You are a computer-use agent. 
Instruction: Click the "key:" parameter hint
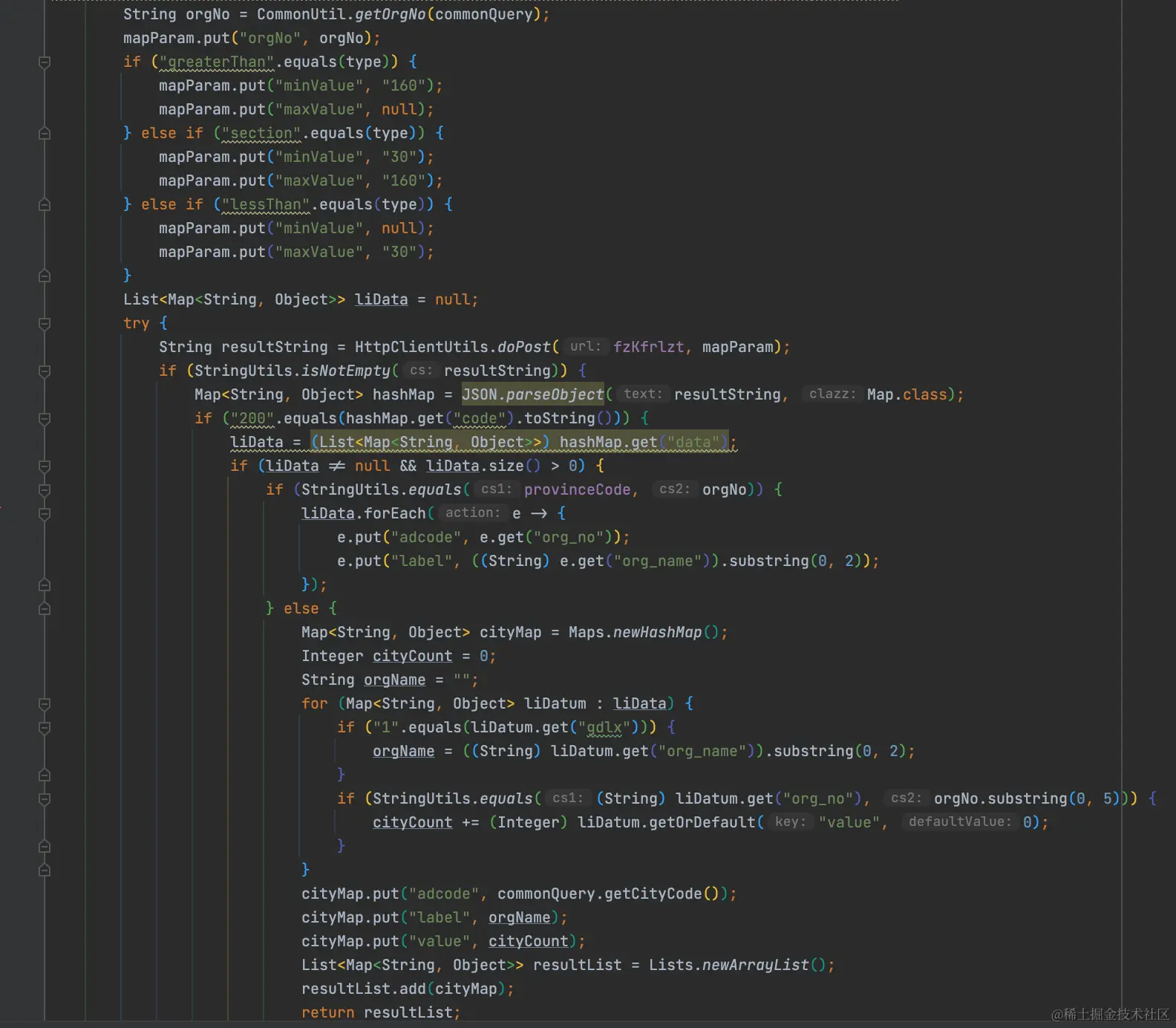coord(791,822)
